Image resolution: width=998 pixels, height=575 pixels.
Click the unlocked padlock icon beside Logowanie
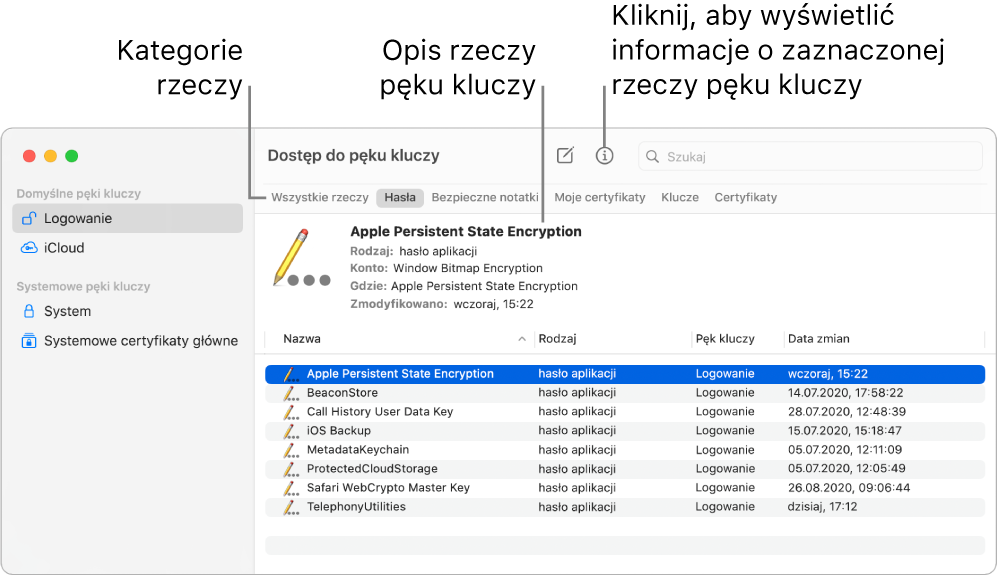[x=29, y=218]
